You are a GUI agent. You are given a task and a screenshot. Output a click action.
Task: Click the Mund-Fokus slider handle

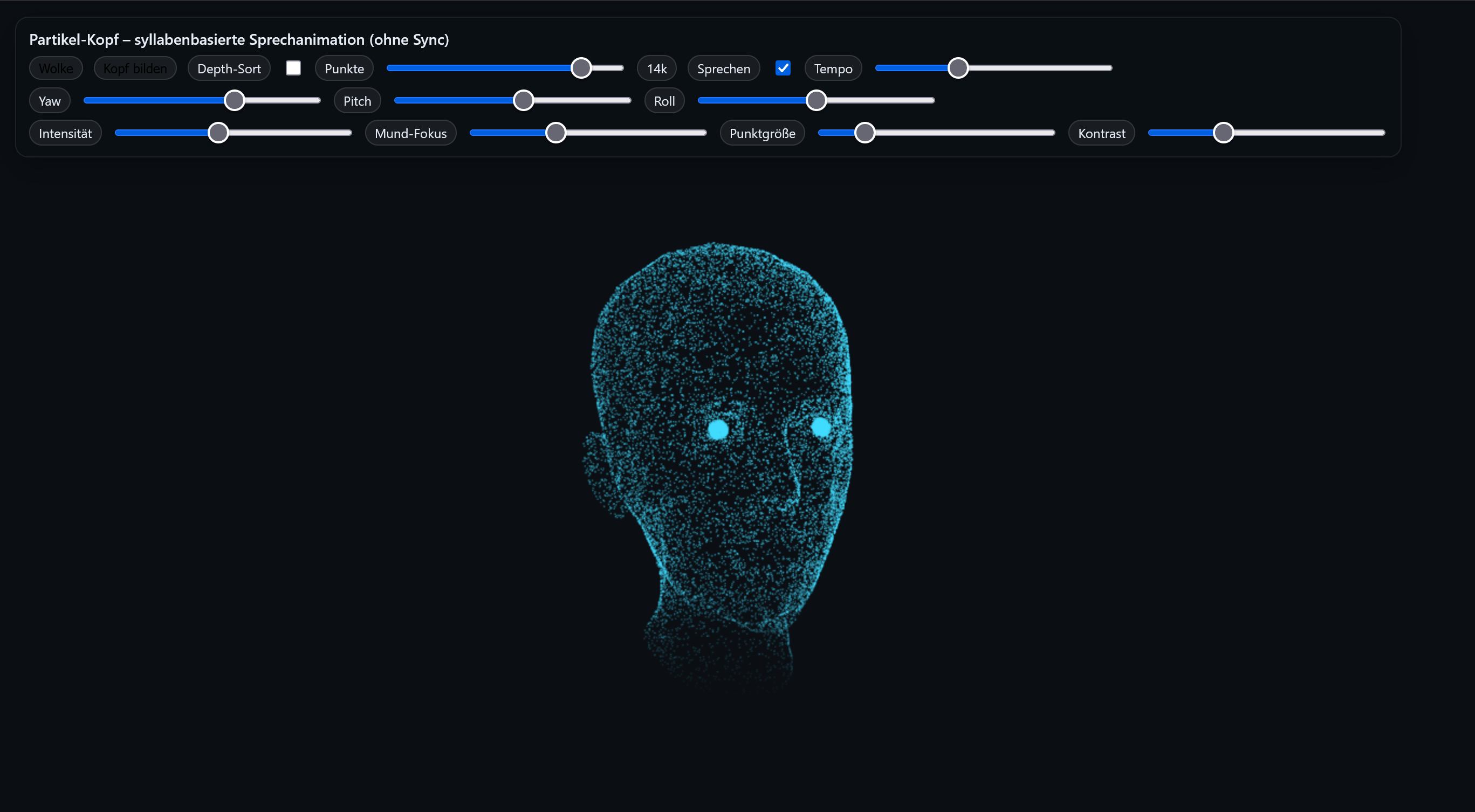point(555,133)
